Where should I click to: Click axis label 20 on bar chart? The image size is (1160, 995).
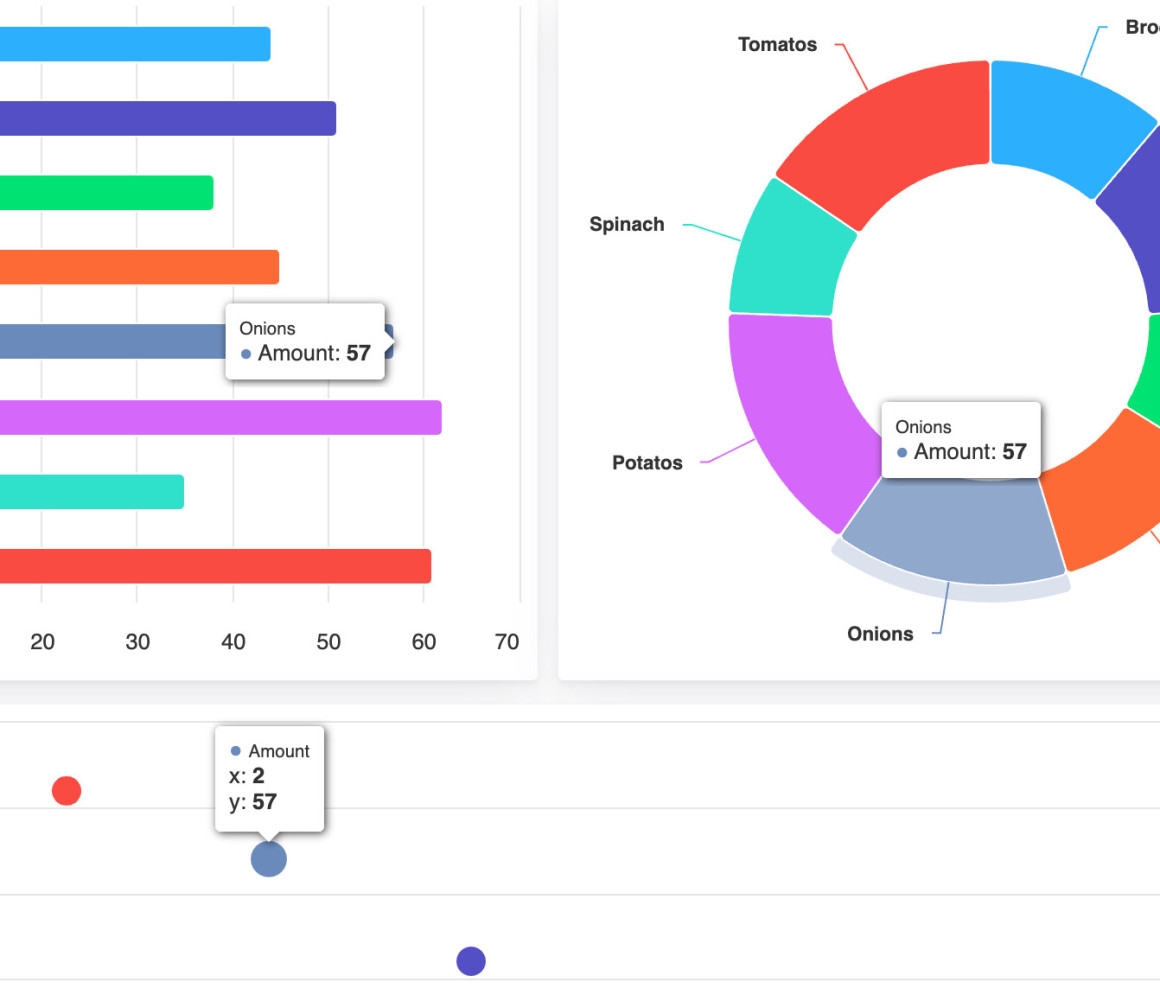[42, 641]
